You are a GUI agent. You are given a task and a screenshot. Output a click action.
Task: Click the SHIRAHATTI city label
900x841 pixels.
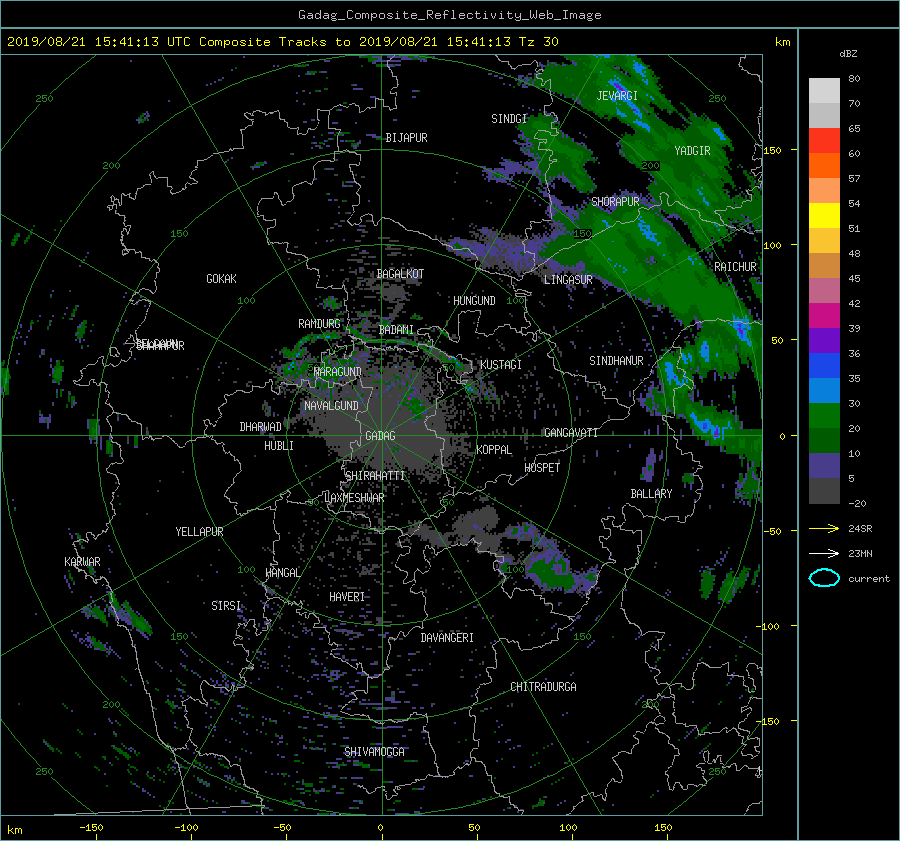pyautogui.click(x=375, y=476)
